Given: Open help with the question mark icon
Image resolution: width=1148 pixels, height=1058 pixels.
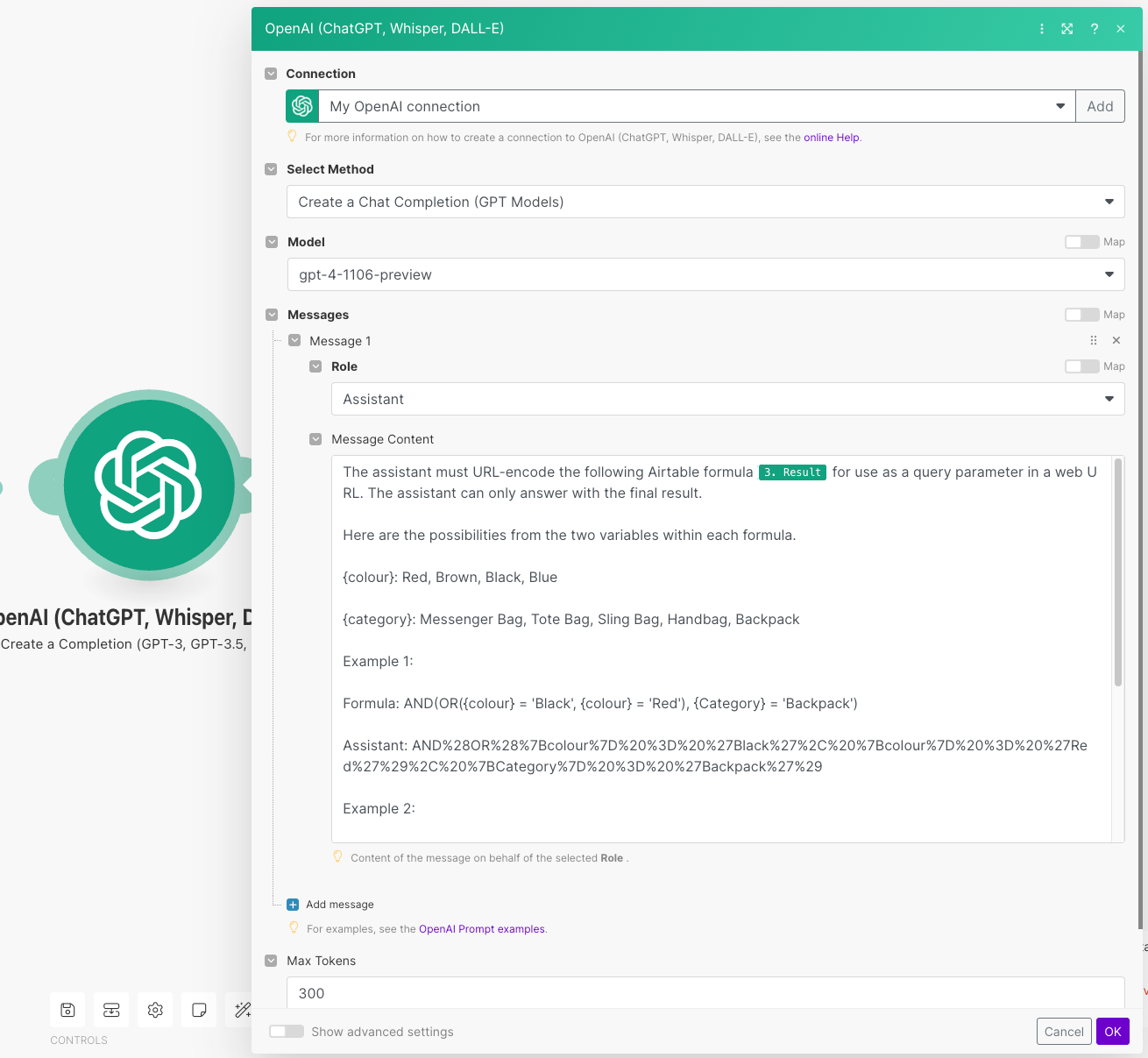Looking at the screenshot, I should click(x=1095, y=29).
